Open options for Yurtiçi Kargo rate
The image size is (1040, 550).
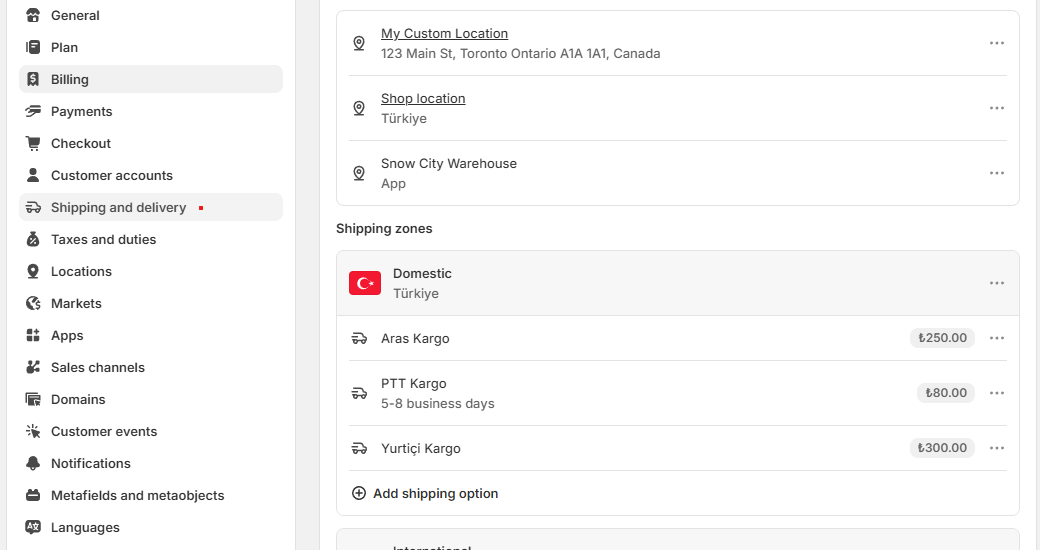click(996, 448)
